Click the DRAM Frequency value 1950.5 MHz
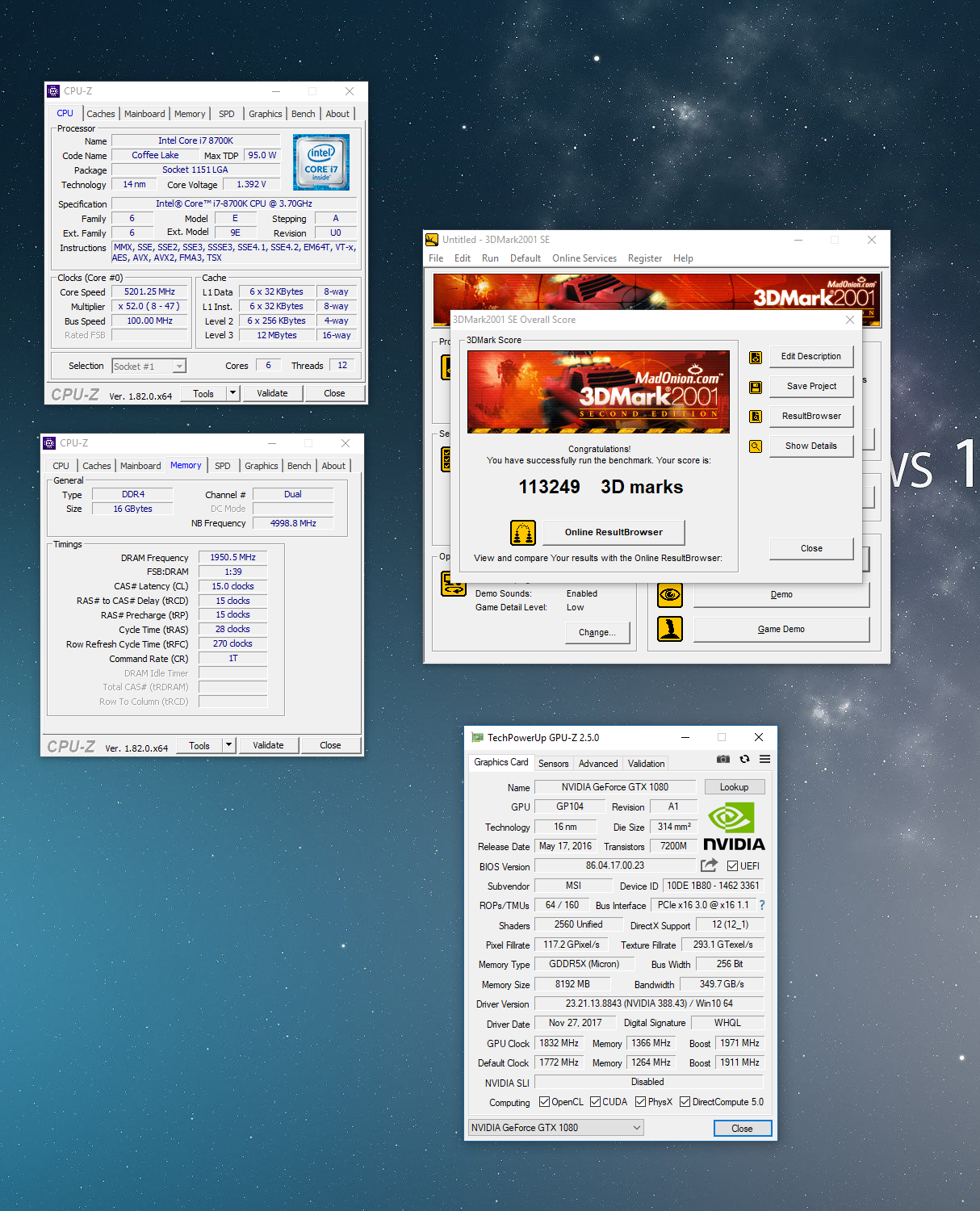 232,558
